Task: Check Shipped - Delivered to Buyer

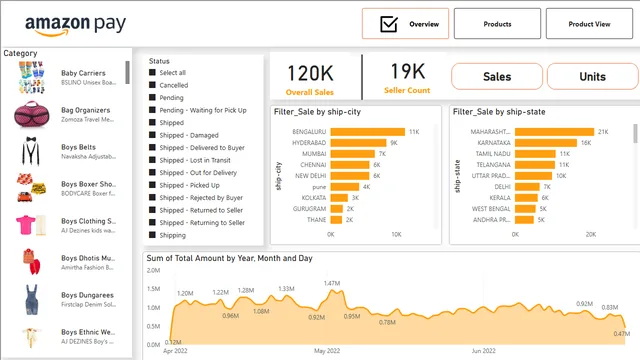Action: coord(152,147)
